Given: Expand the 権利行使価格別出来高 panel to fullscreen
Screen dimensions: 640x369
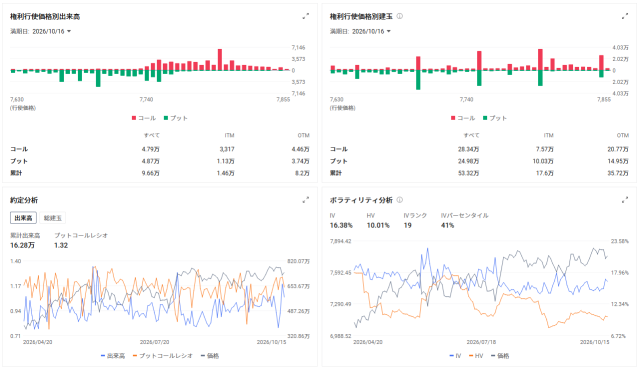Looking at the screenshot, I should (305, 16).
